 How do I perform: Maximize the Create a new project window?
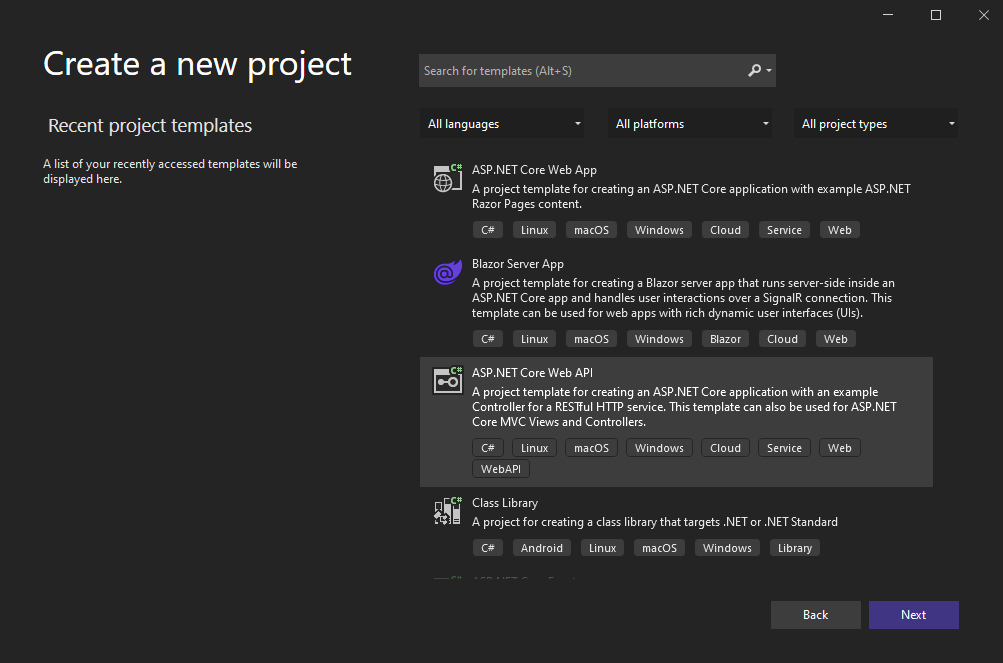pyautogui.click(x=936, y=15)
